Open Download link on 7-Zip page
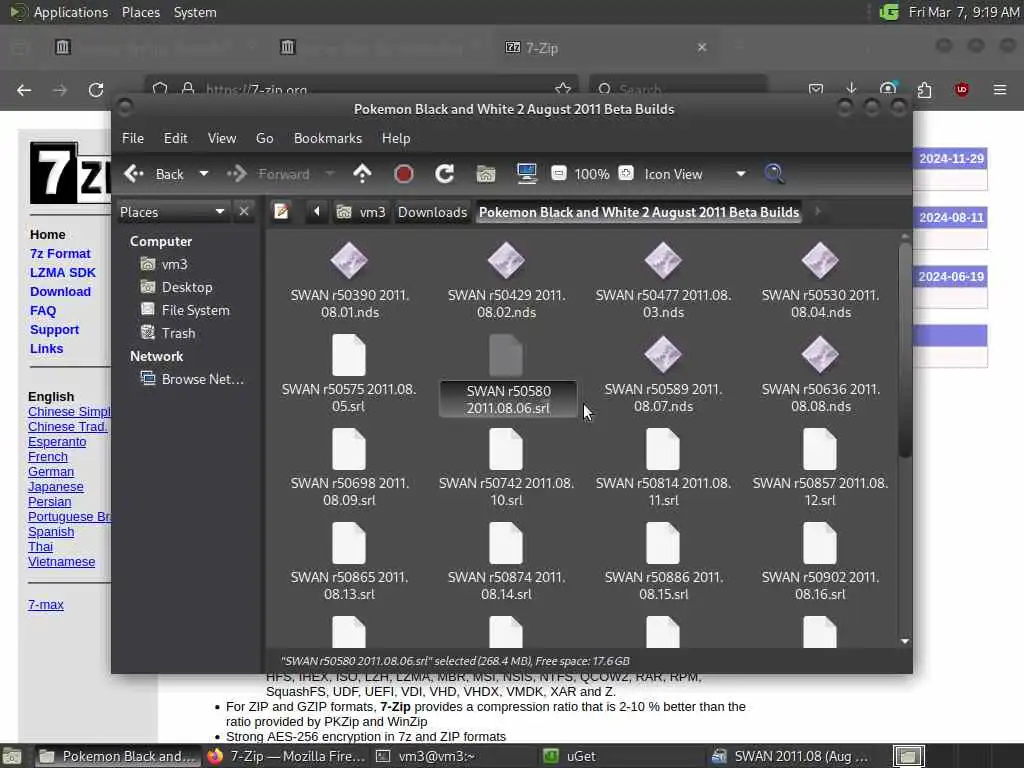Screen dimensions: 1024x768 click(x=60, y=291)
